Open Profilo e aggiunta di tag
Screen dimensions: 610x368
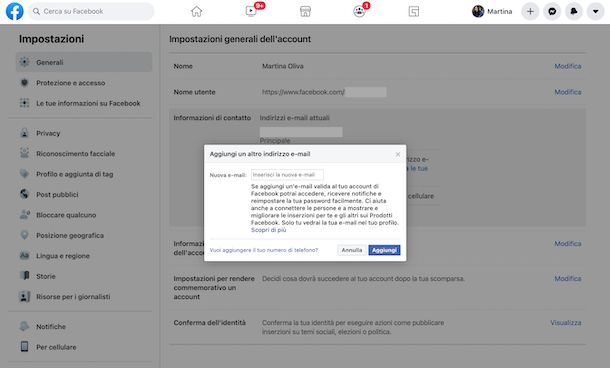tap(84, 174)
